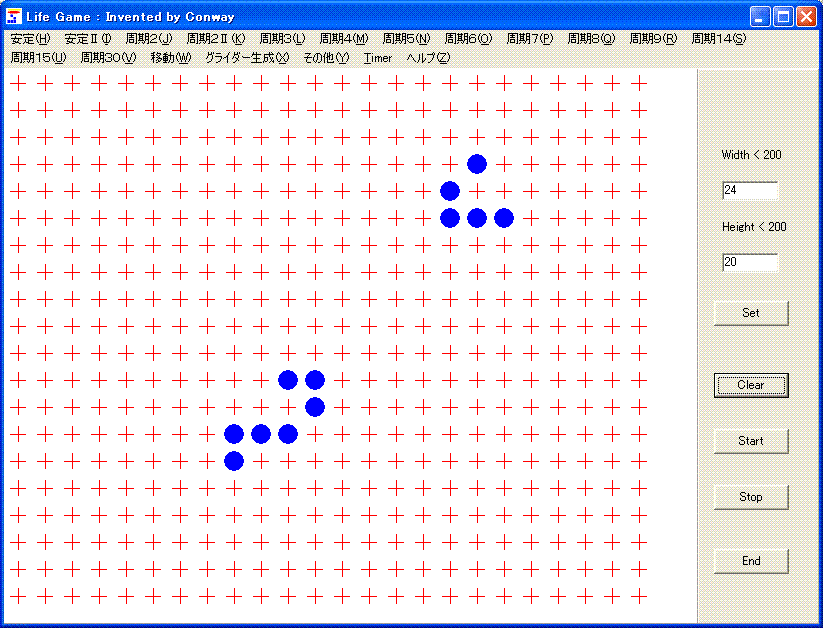823x628 pixels.
Task: Maximize the Life Game window
Action: click(x=783, y=17)
